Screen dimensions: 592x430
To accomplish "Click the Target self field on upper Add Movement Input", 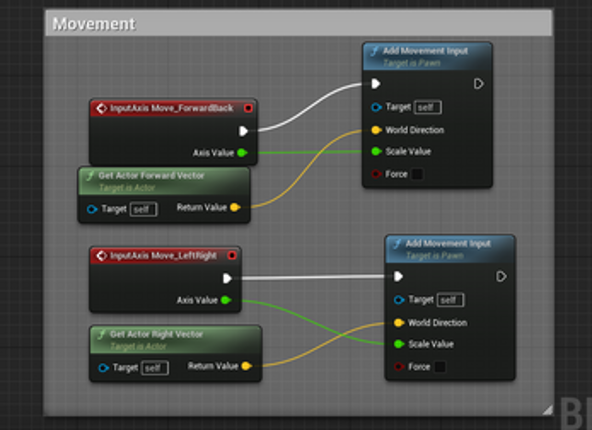I will pyautogui.click(x=428, y=108).
